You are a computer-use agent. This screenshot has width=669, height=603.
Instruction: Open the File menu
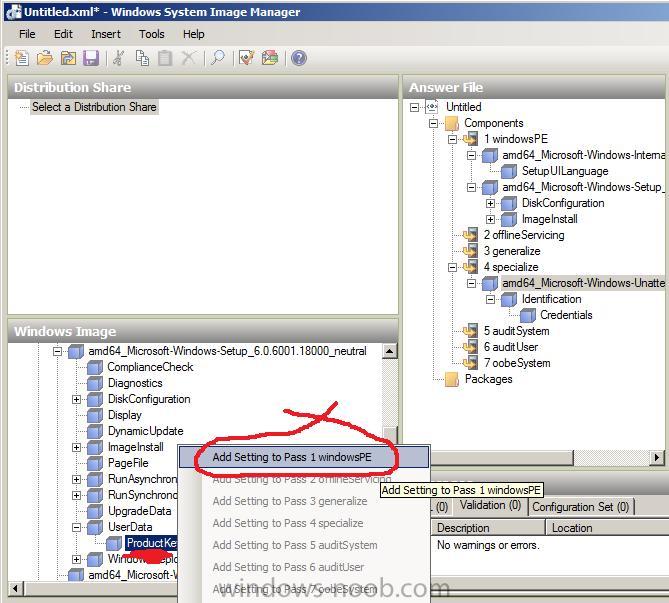[x=27, y=34]
